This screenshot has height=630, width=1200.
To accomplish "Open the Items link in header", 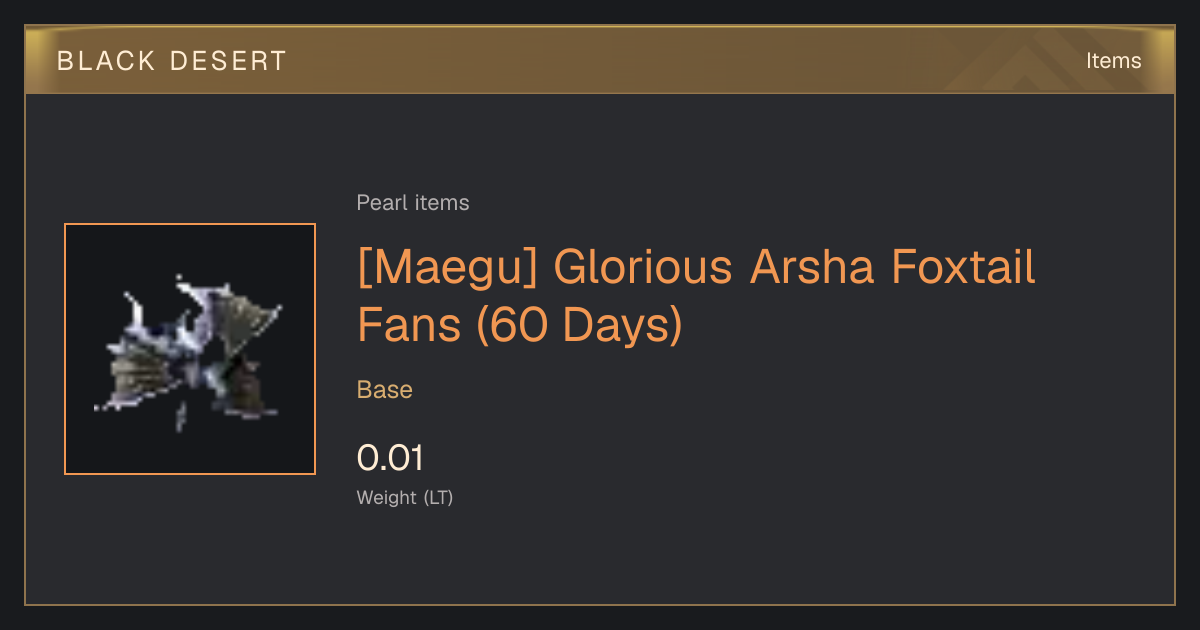I will pyautogui.click(x=1113, y=61).
